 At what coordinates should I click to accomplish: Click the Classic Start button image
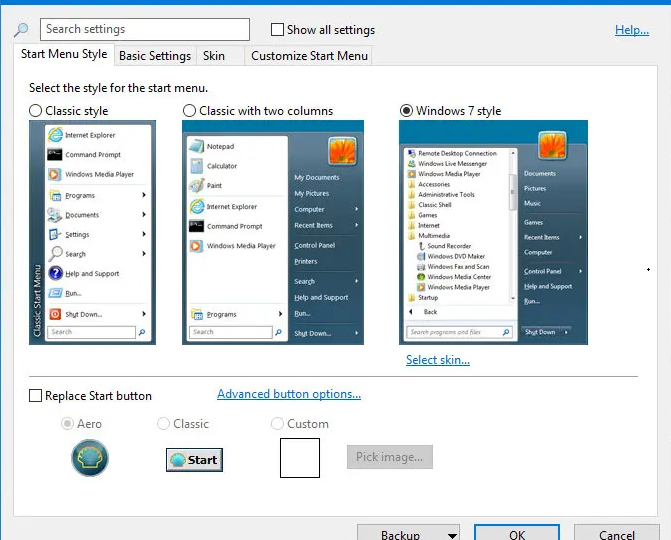[194, 460]
